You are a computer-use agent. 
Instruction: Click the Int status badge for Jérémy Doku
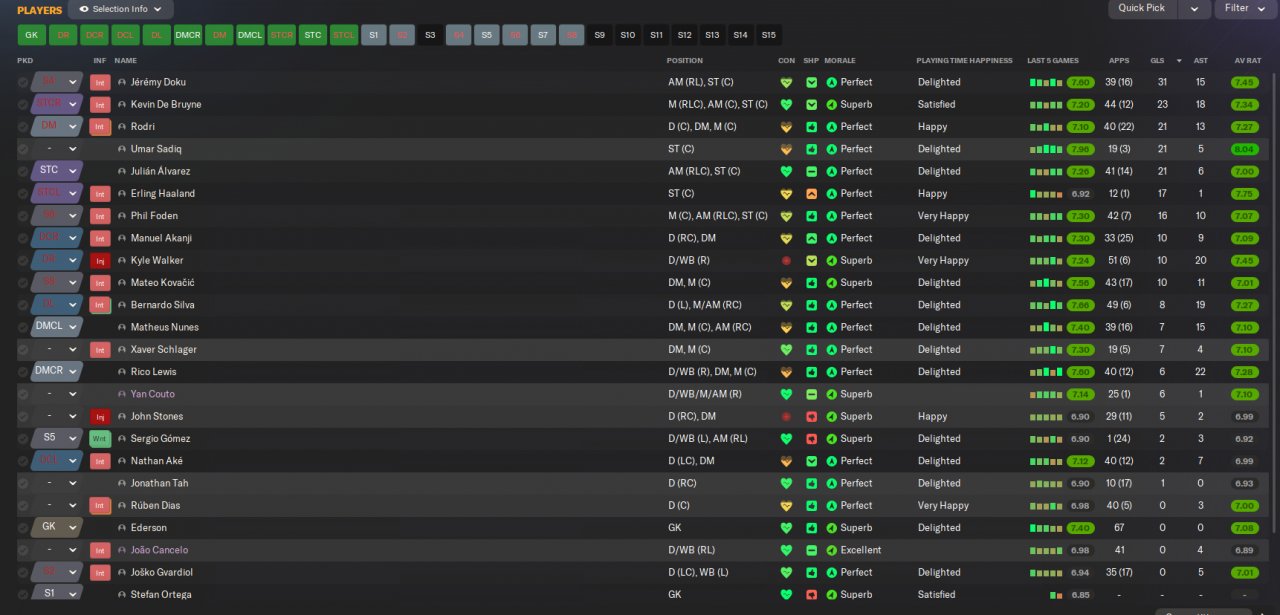click(x=100, y=82)
